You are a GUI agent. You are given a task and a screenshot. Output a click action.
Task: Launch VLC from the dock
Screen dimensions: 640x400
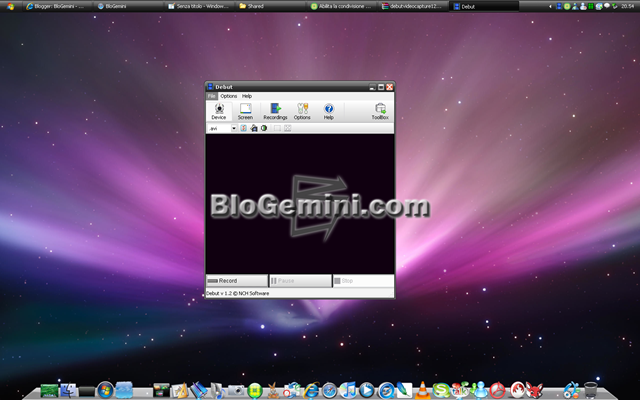click(423, 389)
